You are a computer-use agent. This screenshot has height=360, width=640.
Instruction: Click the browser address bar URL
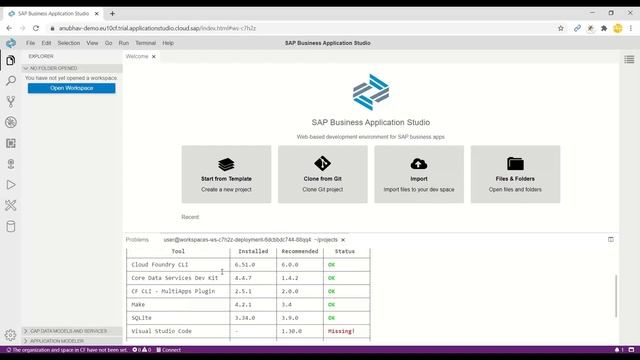click(x=158, y=28)
